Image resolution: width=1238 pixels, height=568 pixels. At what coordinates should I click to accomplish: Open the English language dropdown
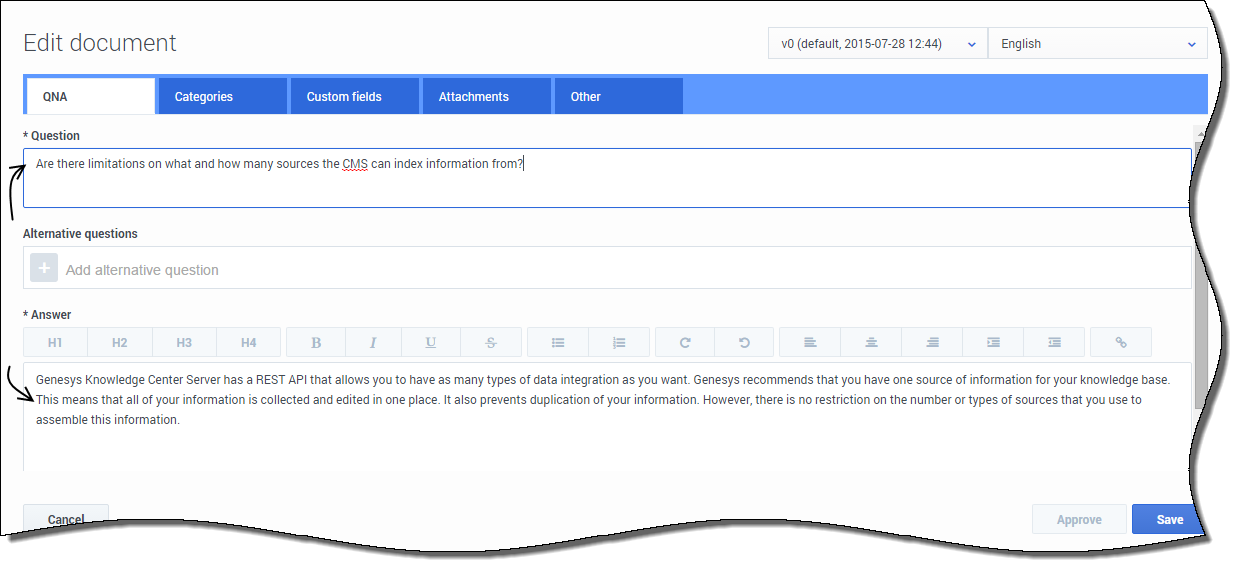(1097, 44)
